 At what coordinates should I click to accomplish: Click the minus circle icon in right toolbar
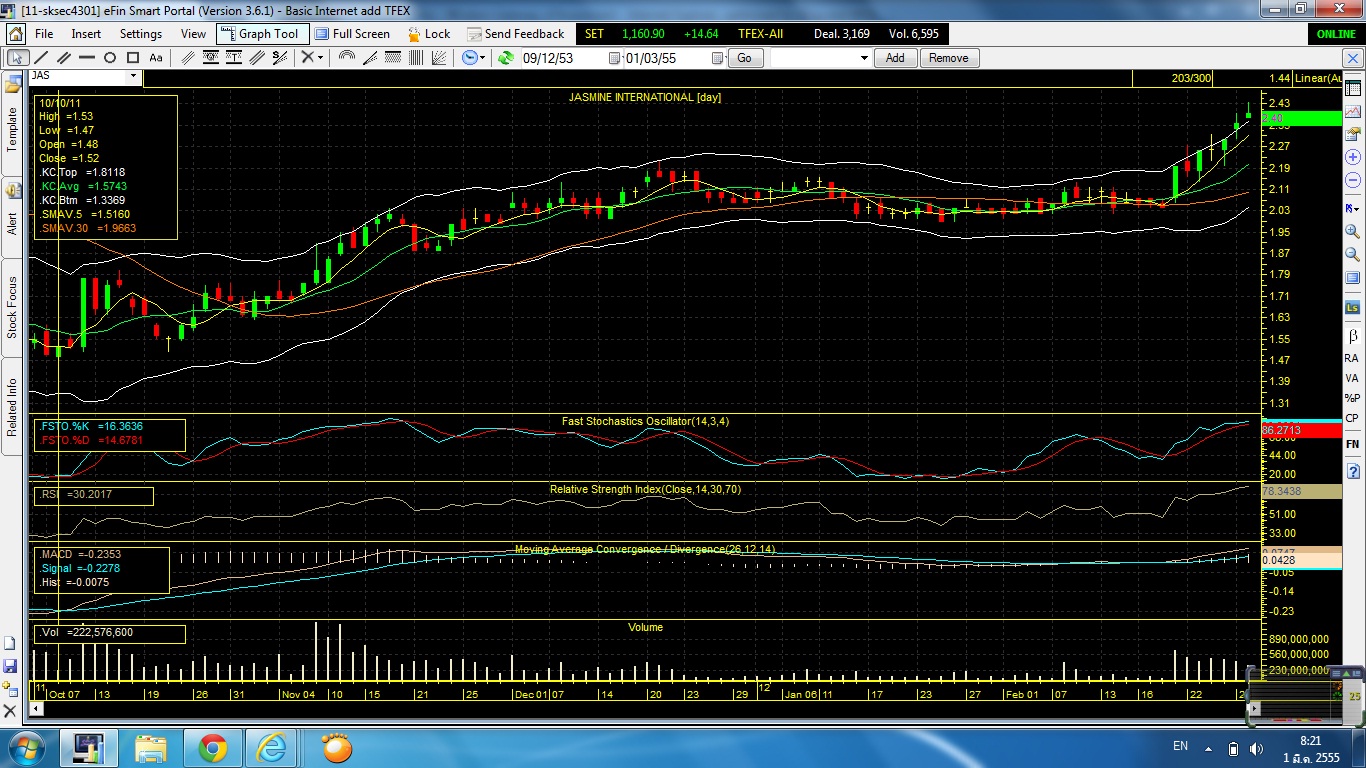(x=1353, y=179)
